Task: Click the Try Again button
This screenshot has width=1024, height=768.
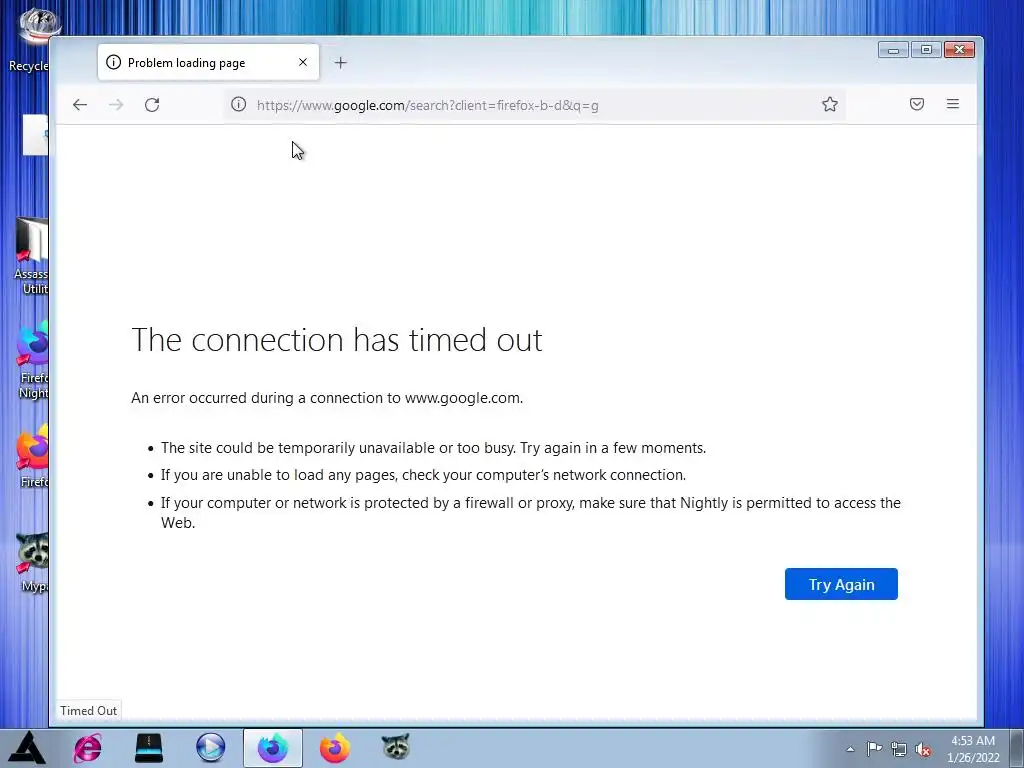Action: tap(841, 584)
